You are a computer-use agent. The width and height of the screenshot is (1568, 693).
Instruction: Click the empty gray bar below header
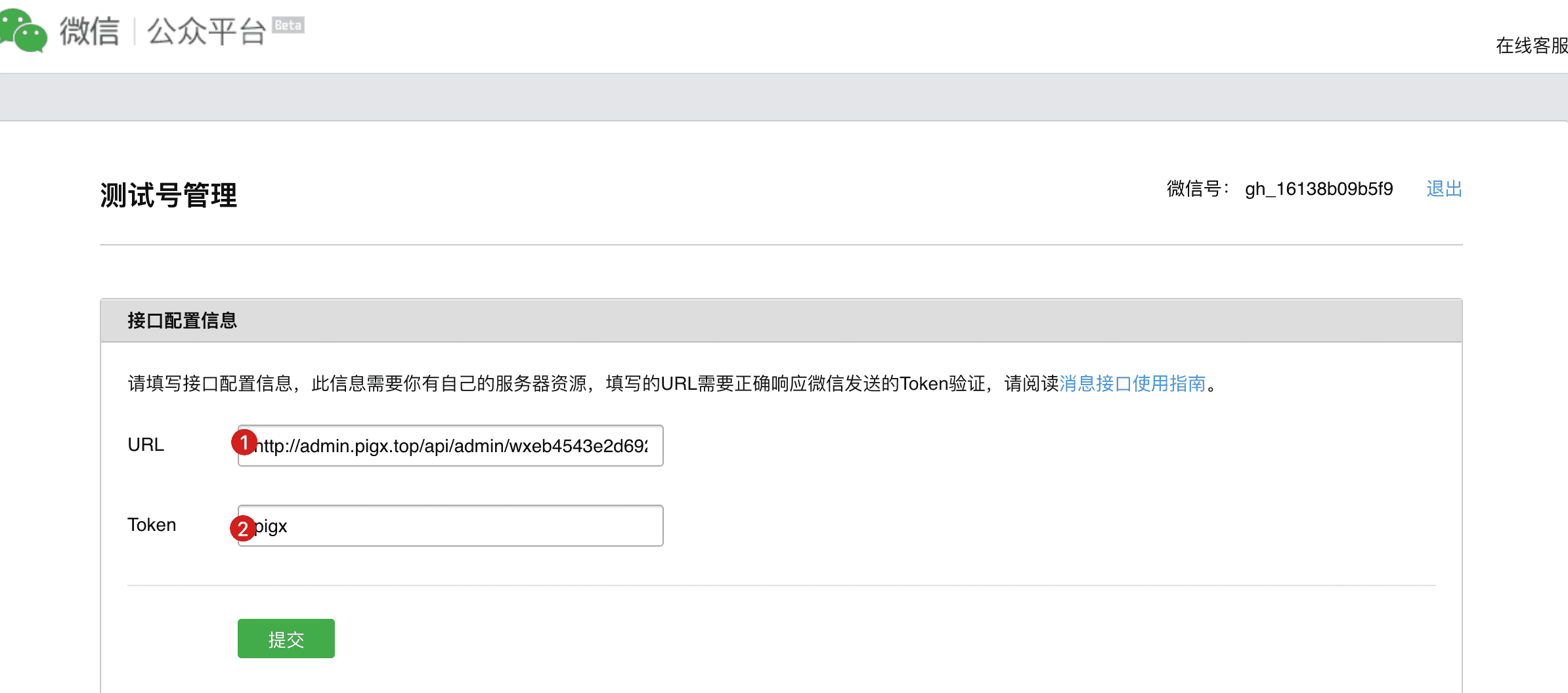(x=784, y=97)
